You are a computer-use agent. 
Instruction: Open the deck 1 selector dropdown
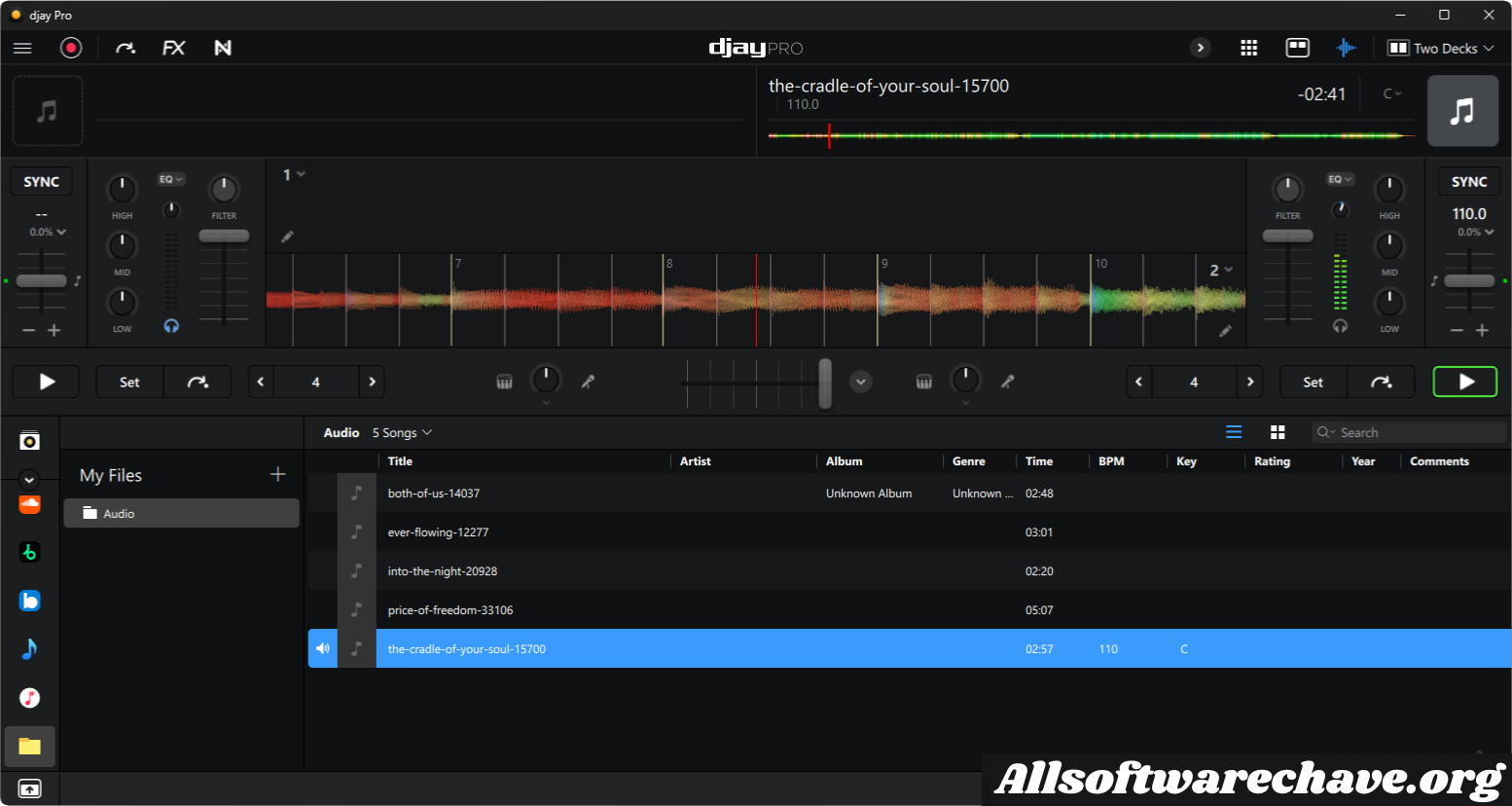[294, 174]
